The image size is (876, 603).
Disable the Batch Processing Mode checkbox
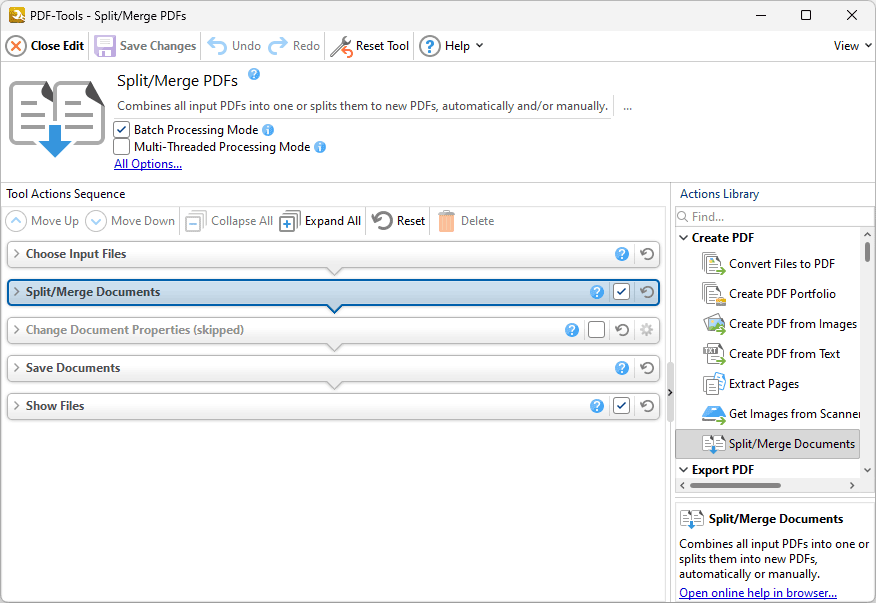coord(122,130)
